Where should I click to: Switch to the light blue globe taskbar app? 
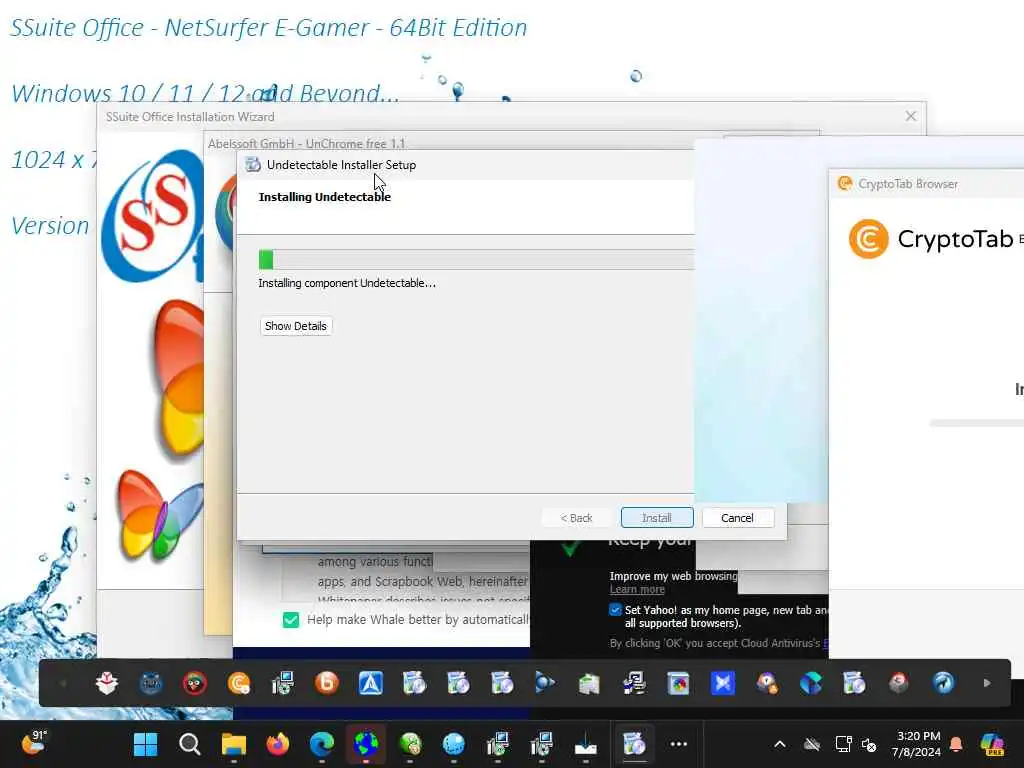(454, 744)
